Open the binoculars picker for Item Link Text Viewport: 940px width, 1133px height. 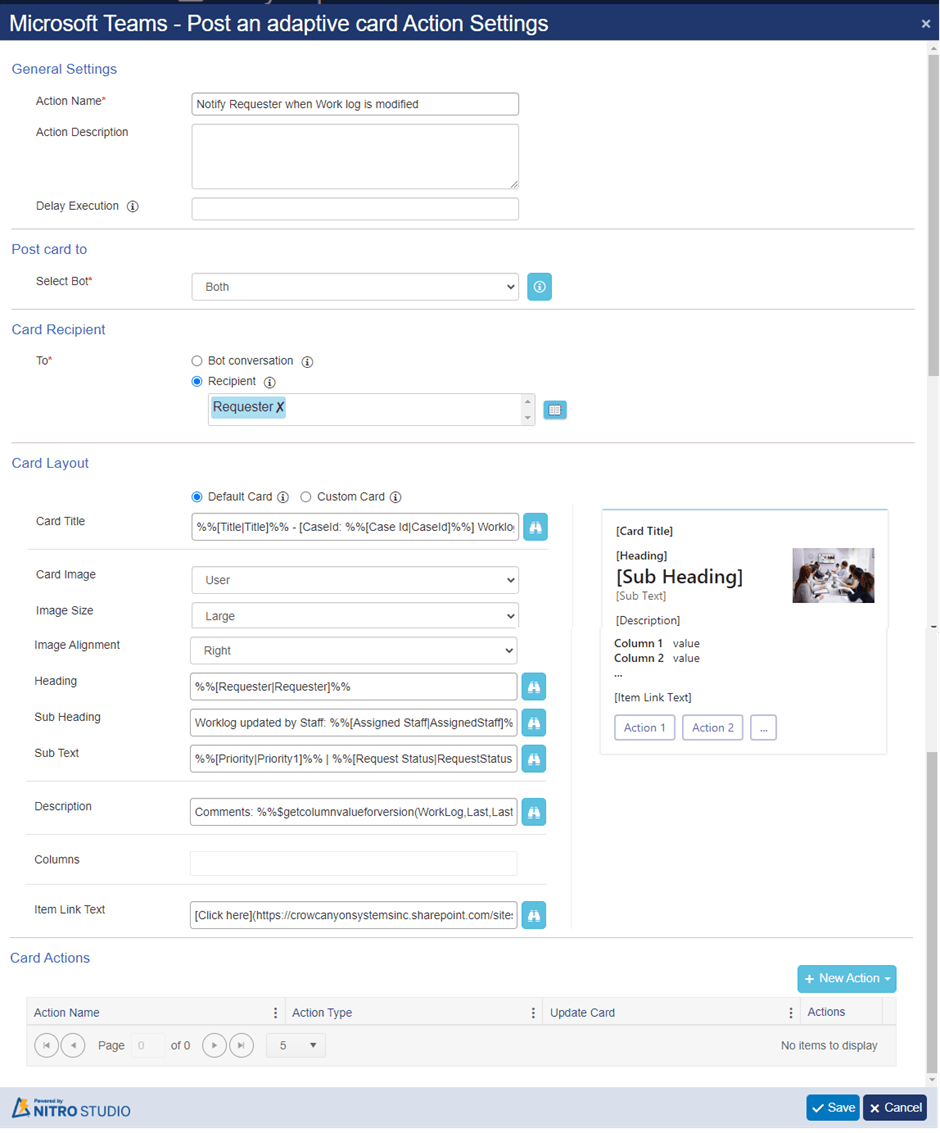[533, 914]
